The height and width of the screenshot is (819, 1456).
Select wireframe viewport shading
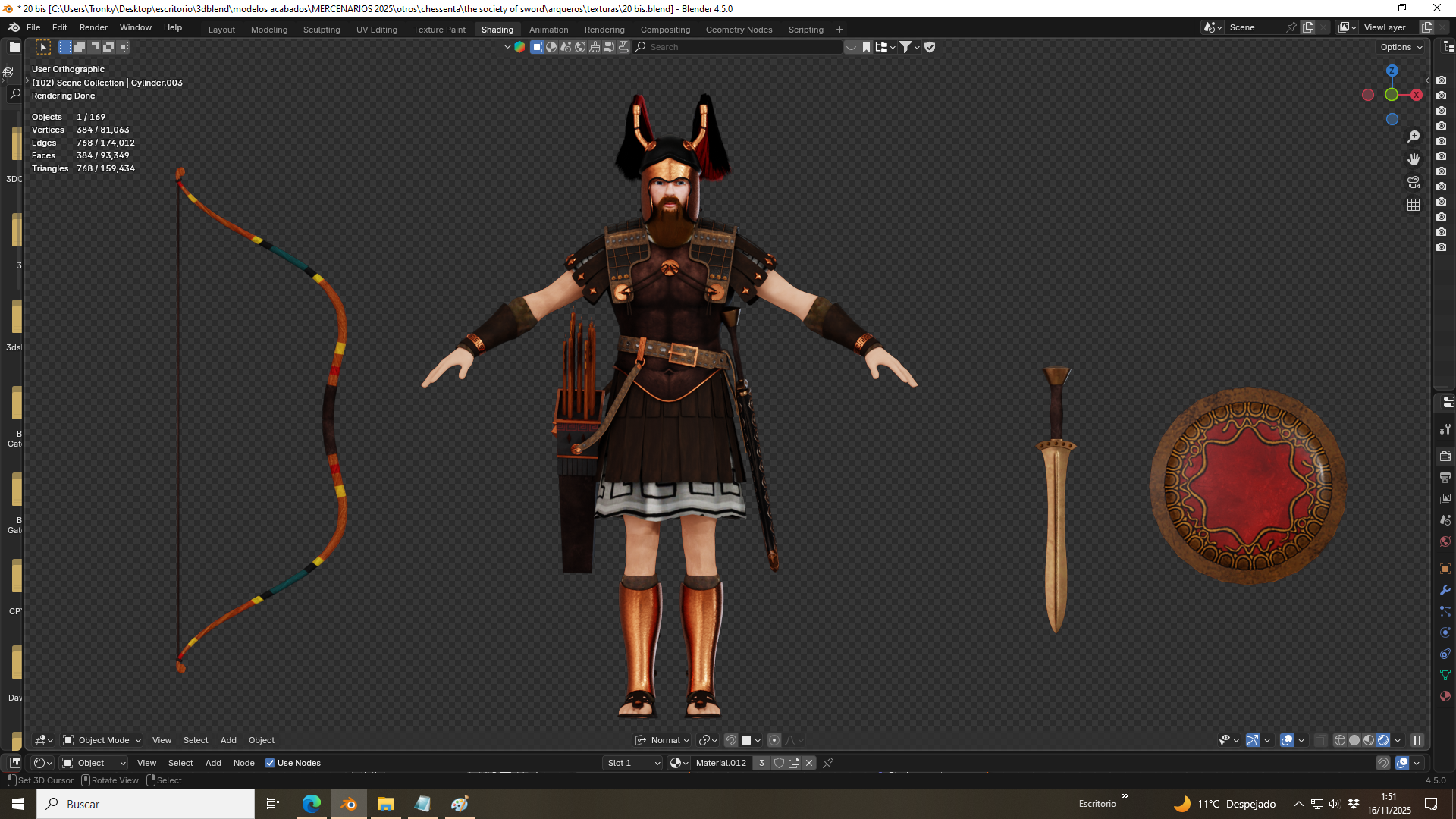[1340, 740]
